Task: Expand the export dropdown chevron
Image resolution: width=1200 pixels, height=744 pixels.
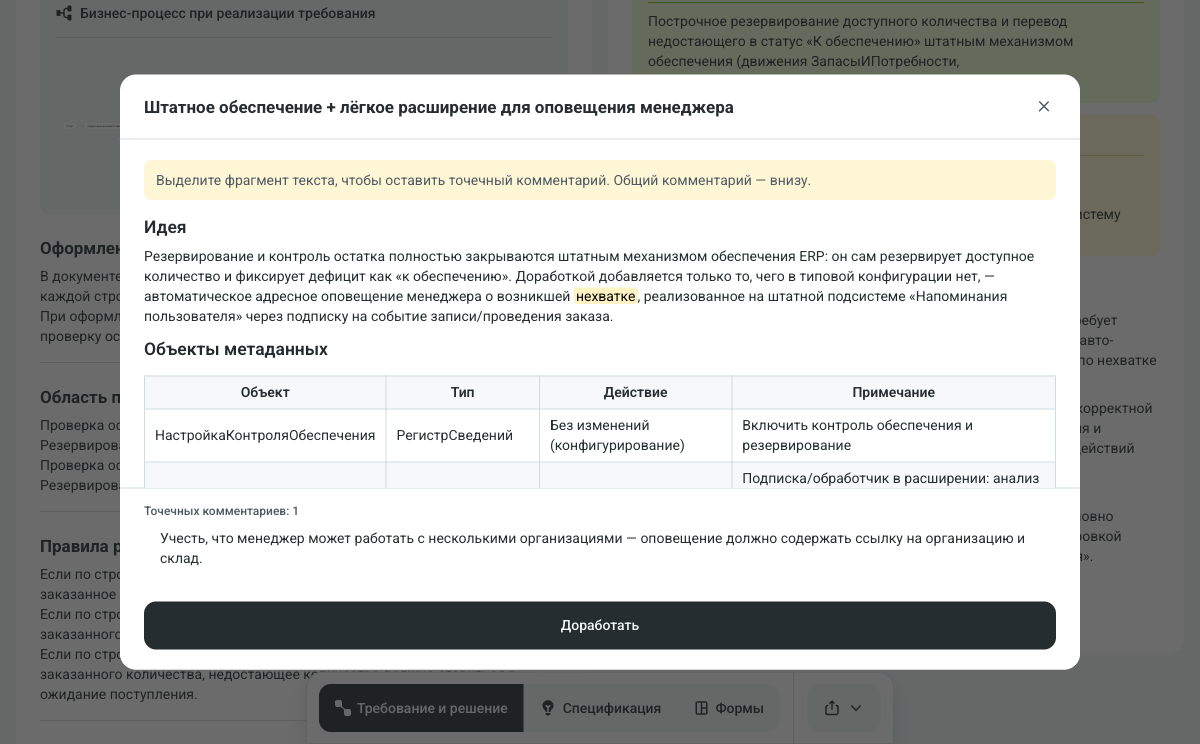Action: click(856, 708)
